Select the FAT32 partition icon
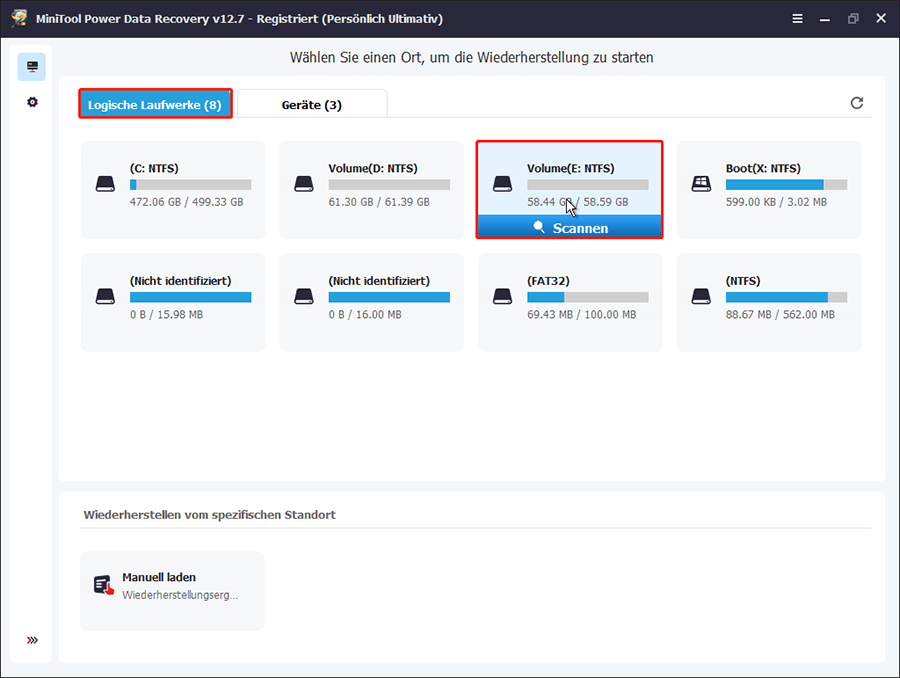The width and height of the screenshot is (900, 678). pyautogui.click(x=504, y=296)
